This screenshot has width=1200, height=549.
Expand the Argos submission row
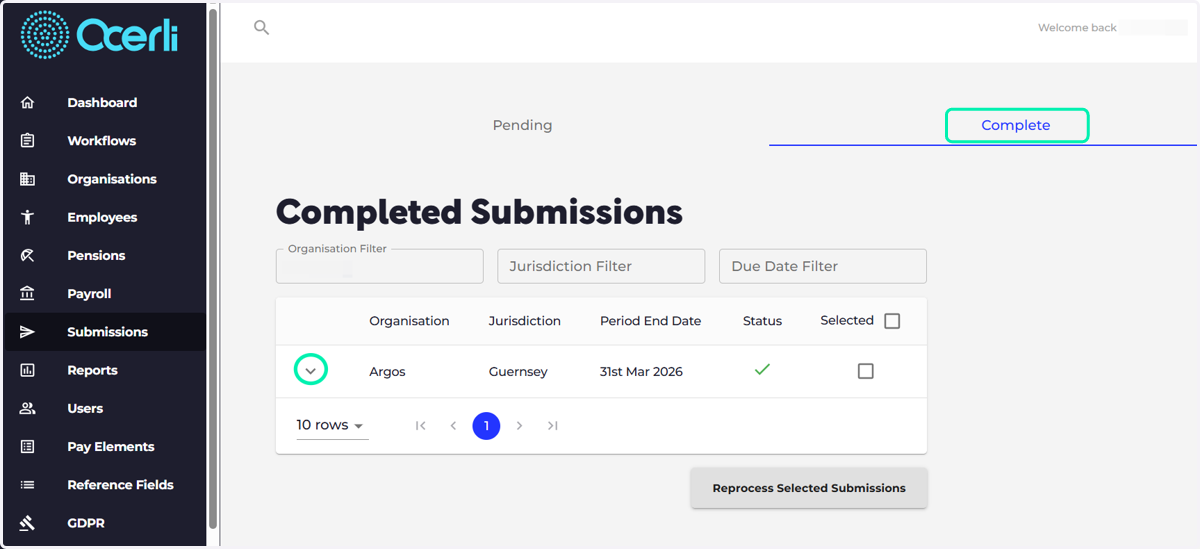click(311, 371)
